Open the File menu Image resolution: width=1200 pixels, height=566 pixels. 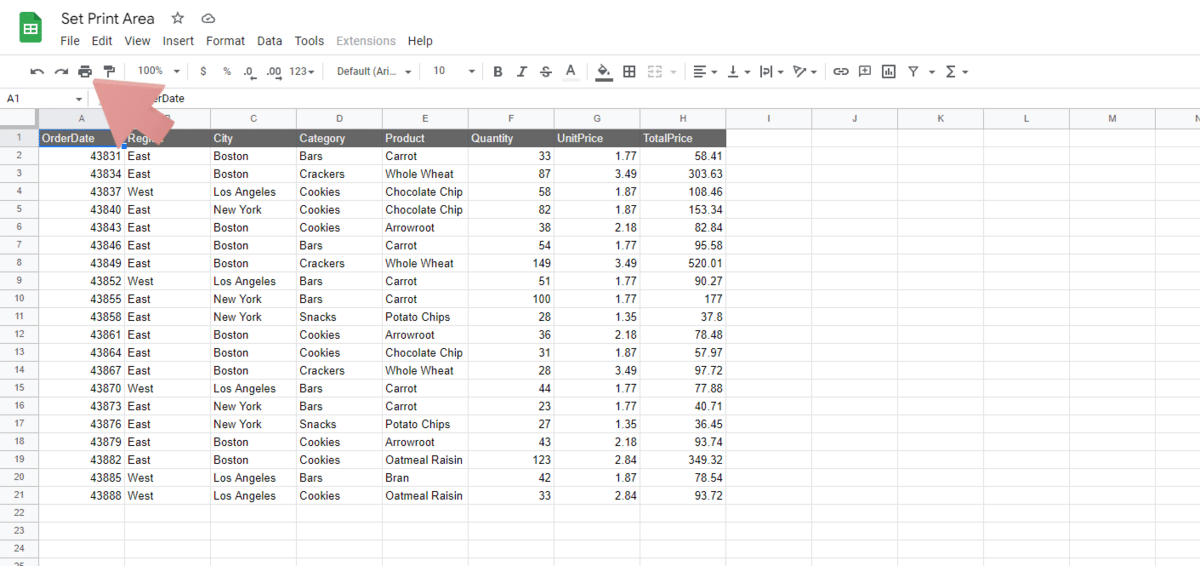70,41
